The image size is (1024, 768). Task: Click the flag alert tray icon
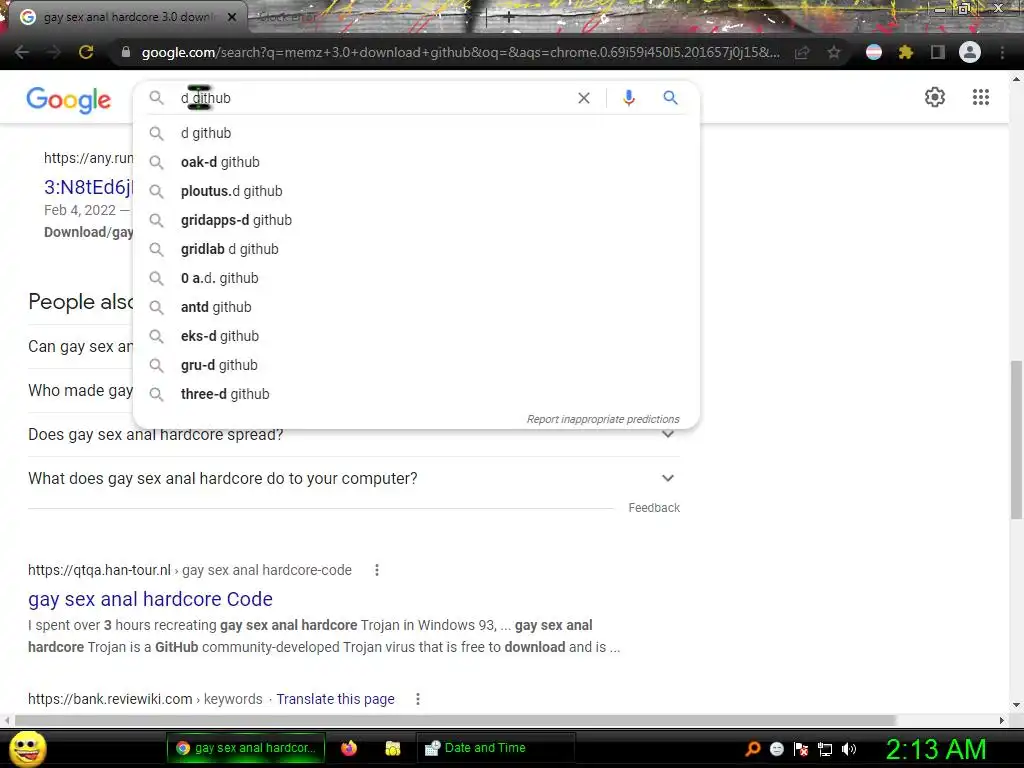click(x=801, y=749)
